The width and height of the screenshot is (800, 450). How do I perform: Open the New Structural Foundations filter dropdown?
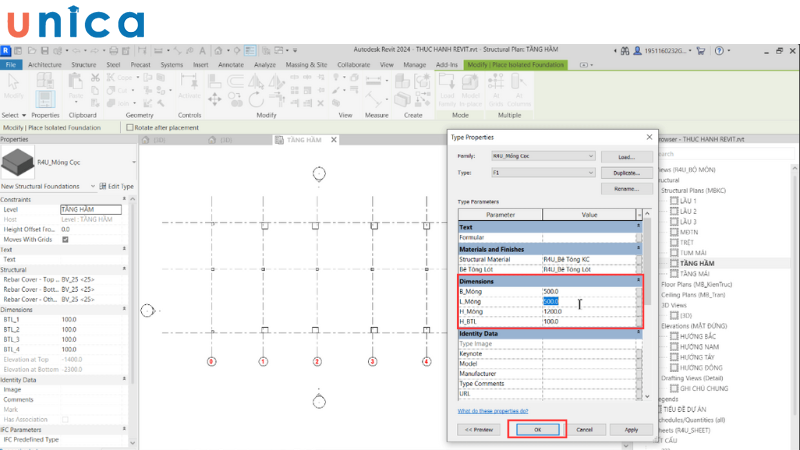92,186
